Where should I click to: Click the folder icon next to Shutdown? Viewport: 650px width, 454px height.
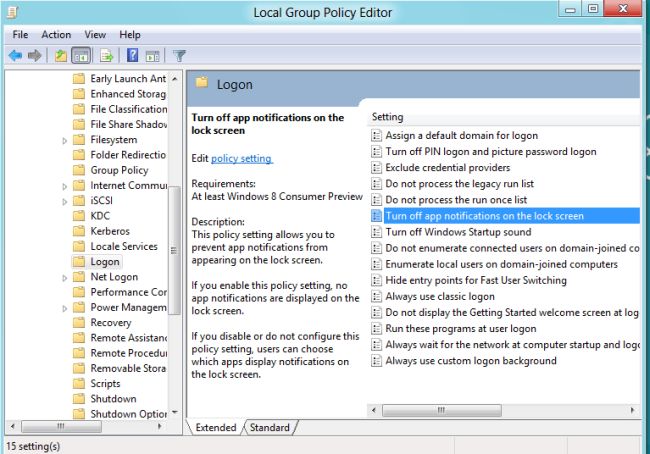pyautogui.click(x=79, y=398)
